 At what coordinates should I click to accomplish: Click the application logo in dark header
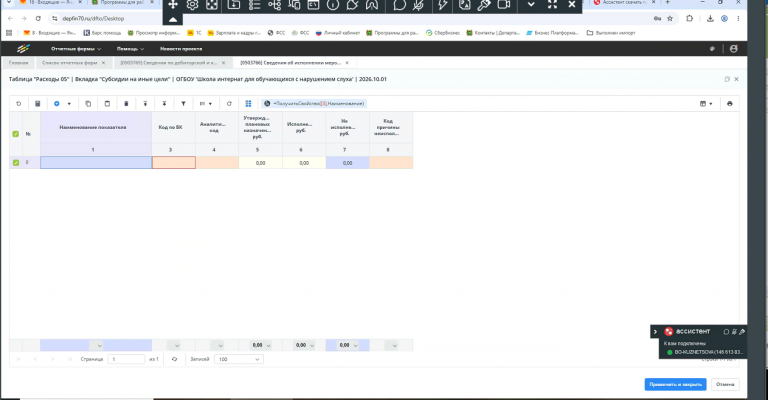23,48
